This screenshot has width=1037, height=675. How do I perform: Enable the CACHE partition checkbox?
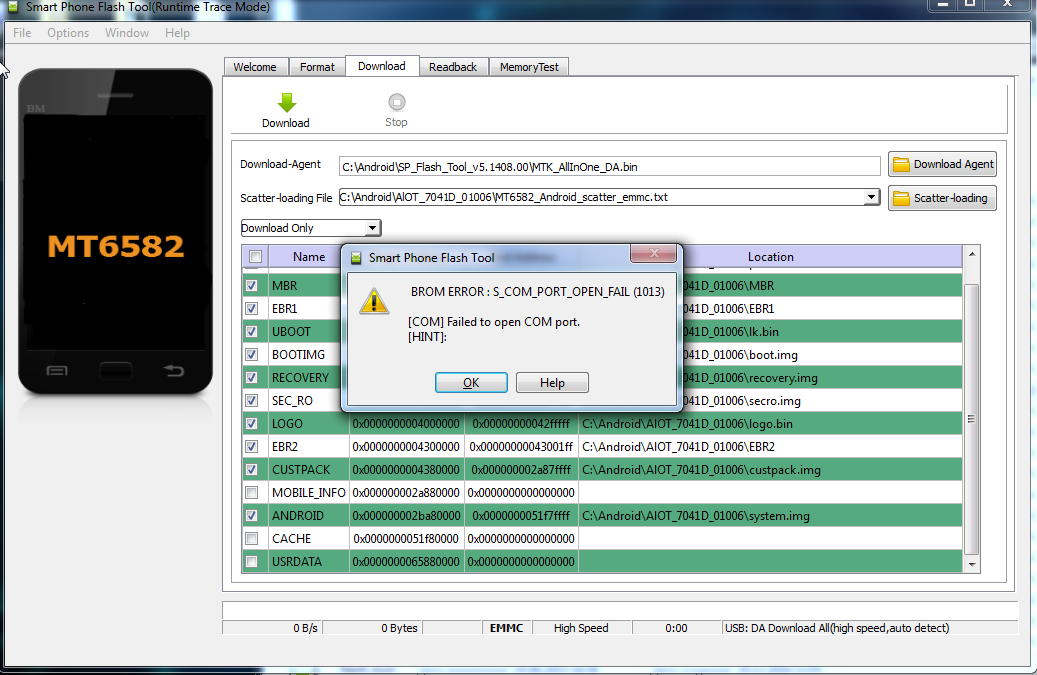point(252,539)
